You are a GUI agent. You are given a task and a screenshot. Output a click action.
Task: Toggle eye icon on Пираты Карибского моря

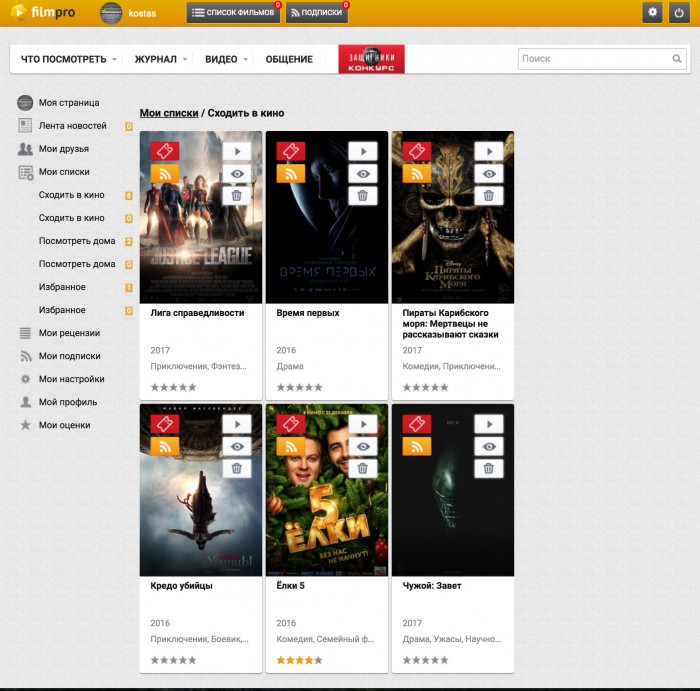[489, 173]
